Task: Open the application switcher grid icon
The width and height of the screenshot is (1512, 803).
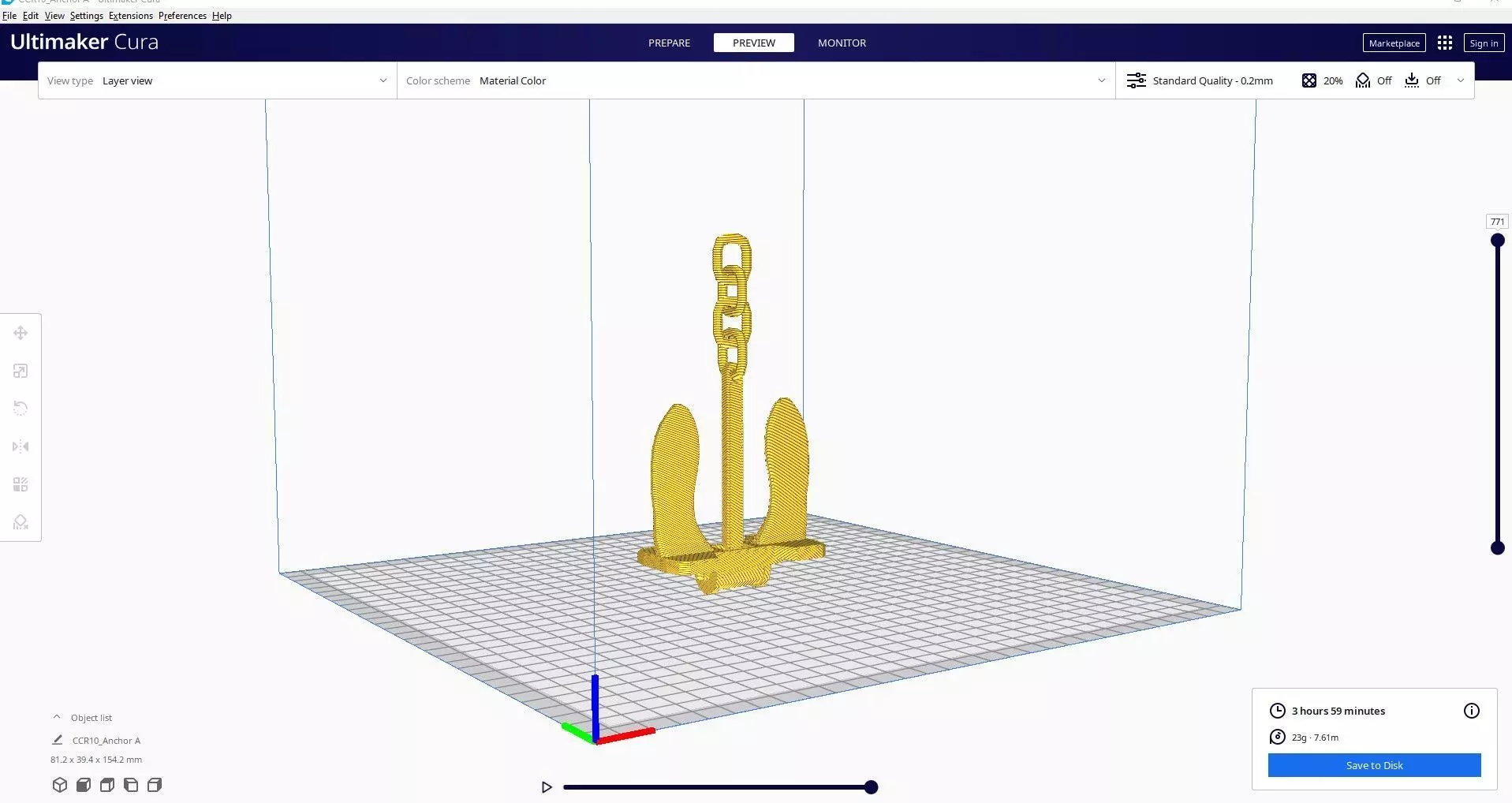Action: (x=1445, y=43)
